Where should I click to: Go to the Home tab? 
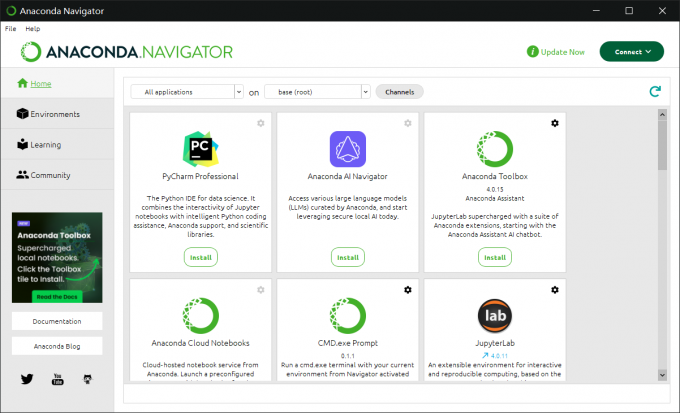pyautogui.click(x=57, y=83)
